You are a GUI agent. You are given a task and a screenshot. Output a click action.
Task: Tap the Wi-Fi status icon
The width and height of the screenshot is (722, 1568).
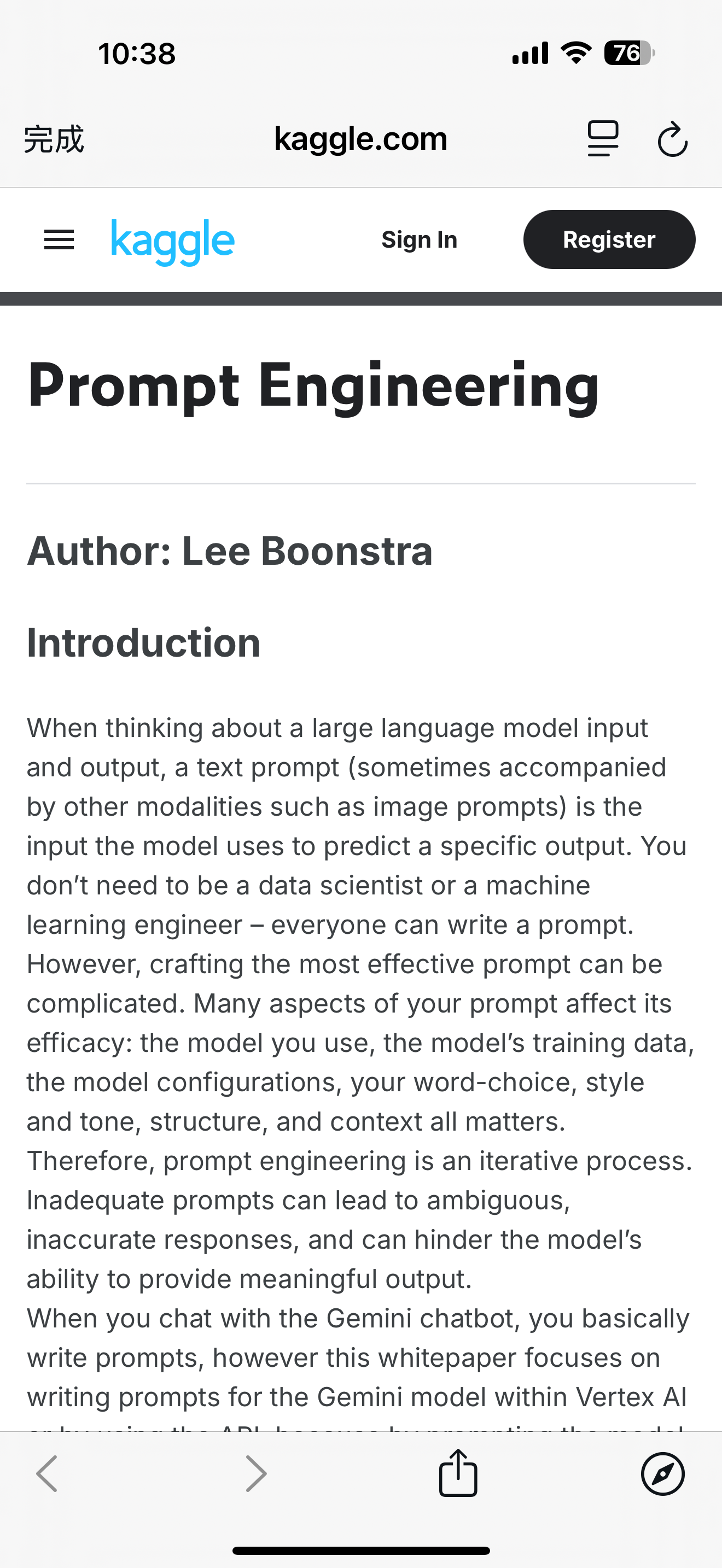pyautogui.click(x=576, y=53)
